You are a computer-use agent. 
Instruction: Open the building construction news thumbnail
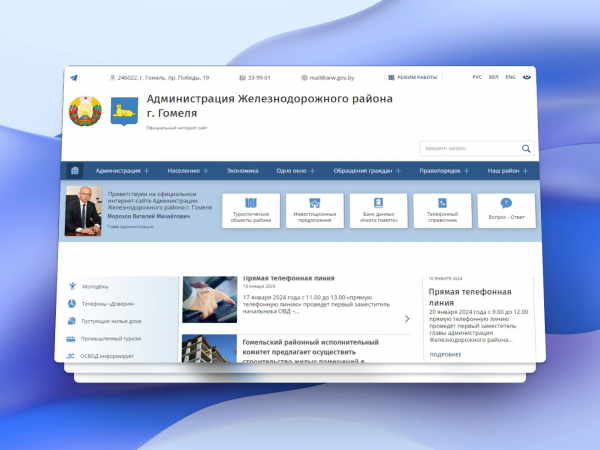[209, 349]
